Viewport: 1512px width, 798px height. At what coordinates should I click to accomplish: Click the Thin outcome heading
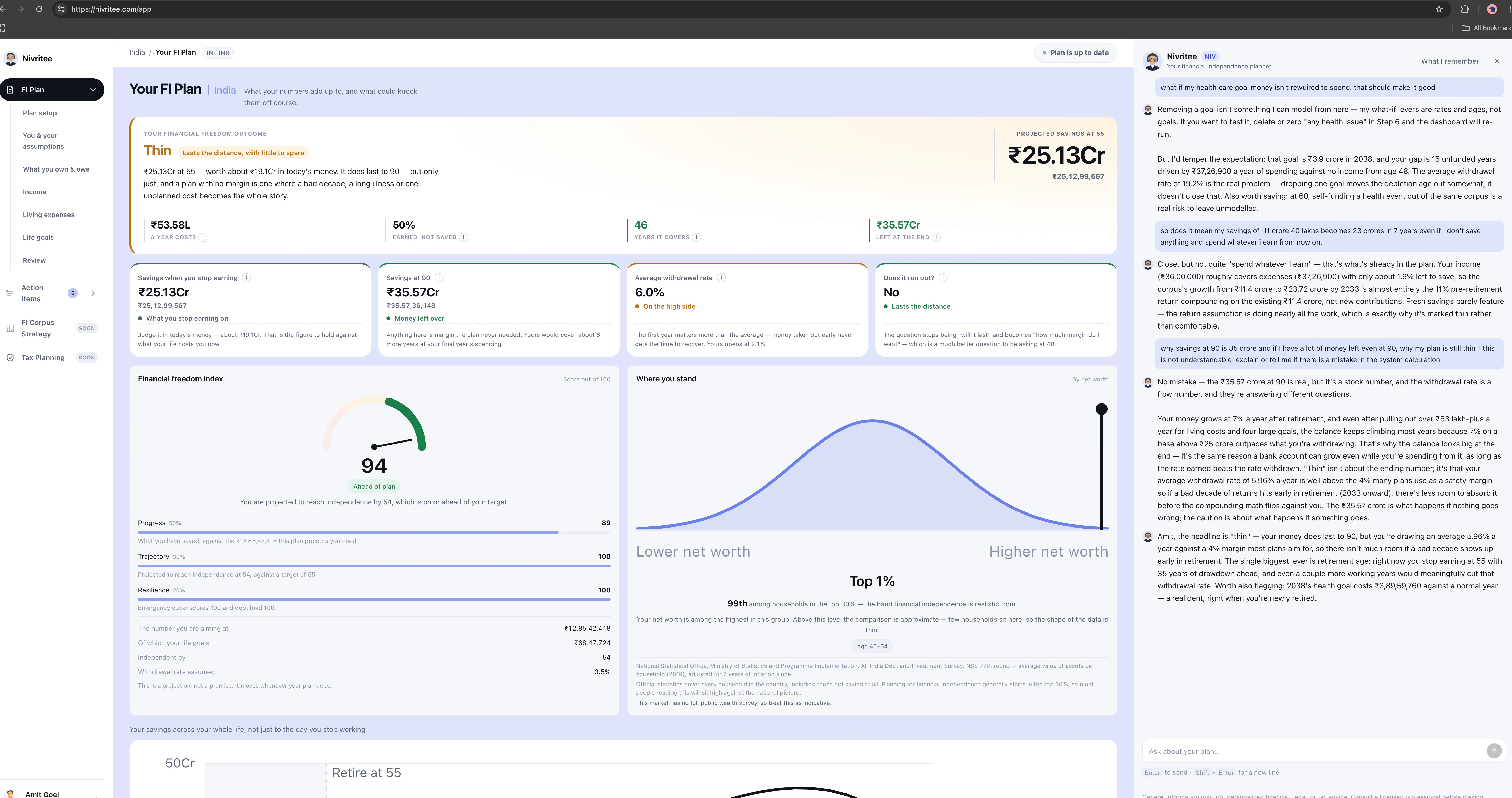157,151
